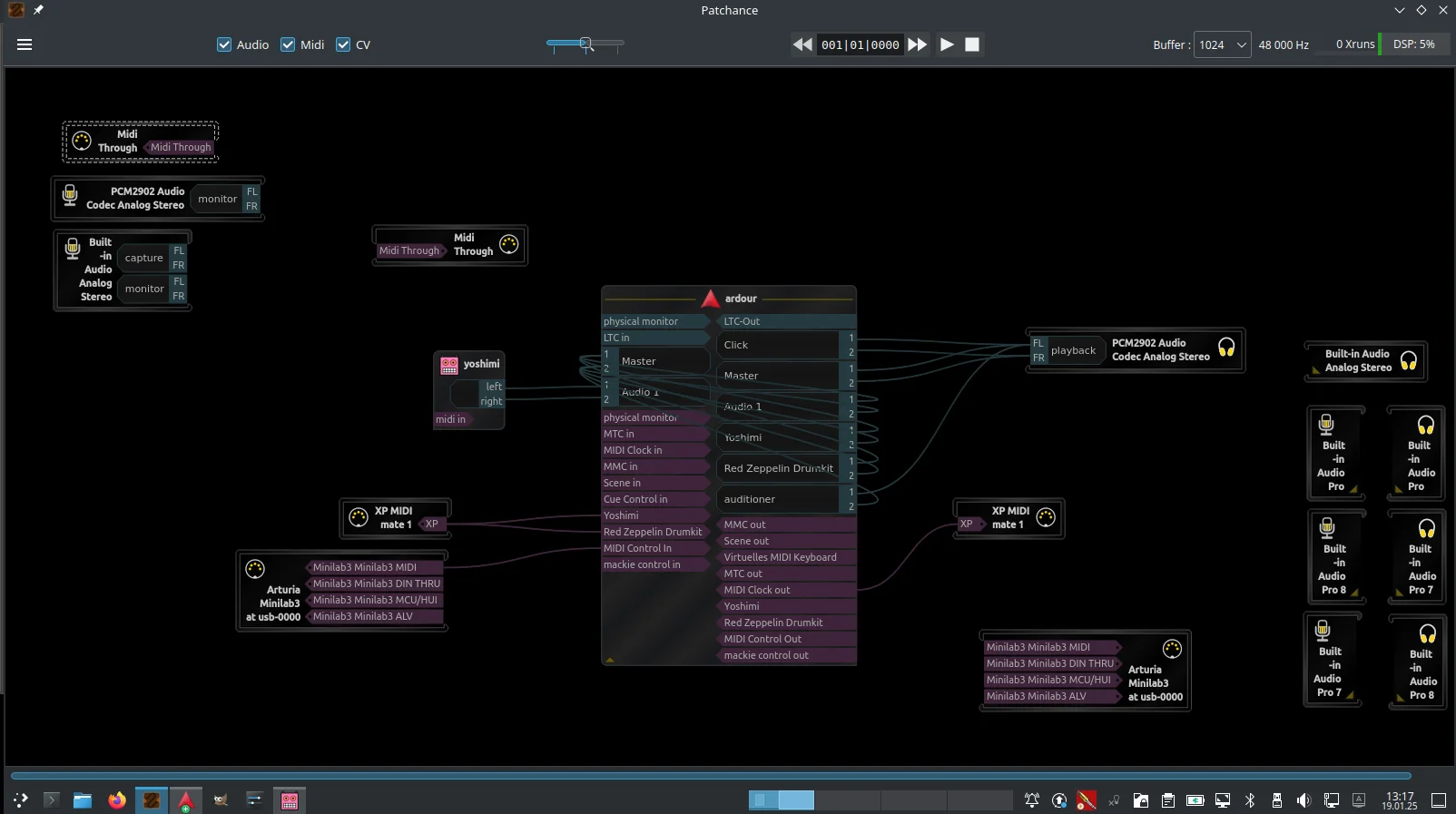Click the horizontal canvas scrollbar
Screen dimensions: 1456x814
711,776
